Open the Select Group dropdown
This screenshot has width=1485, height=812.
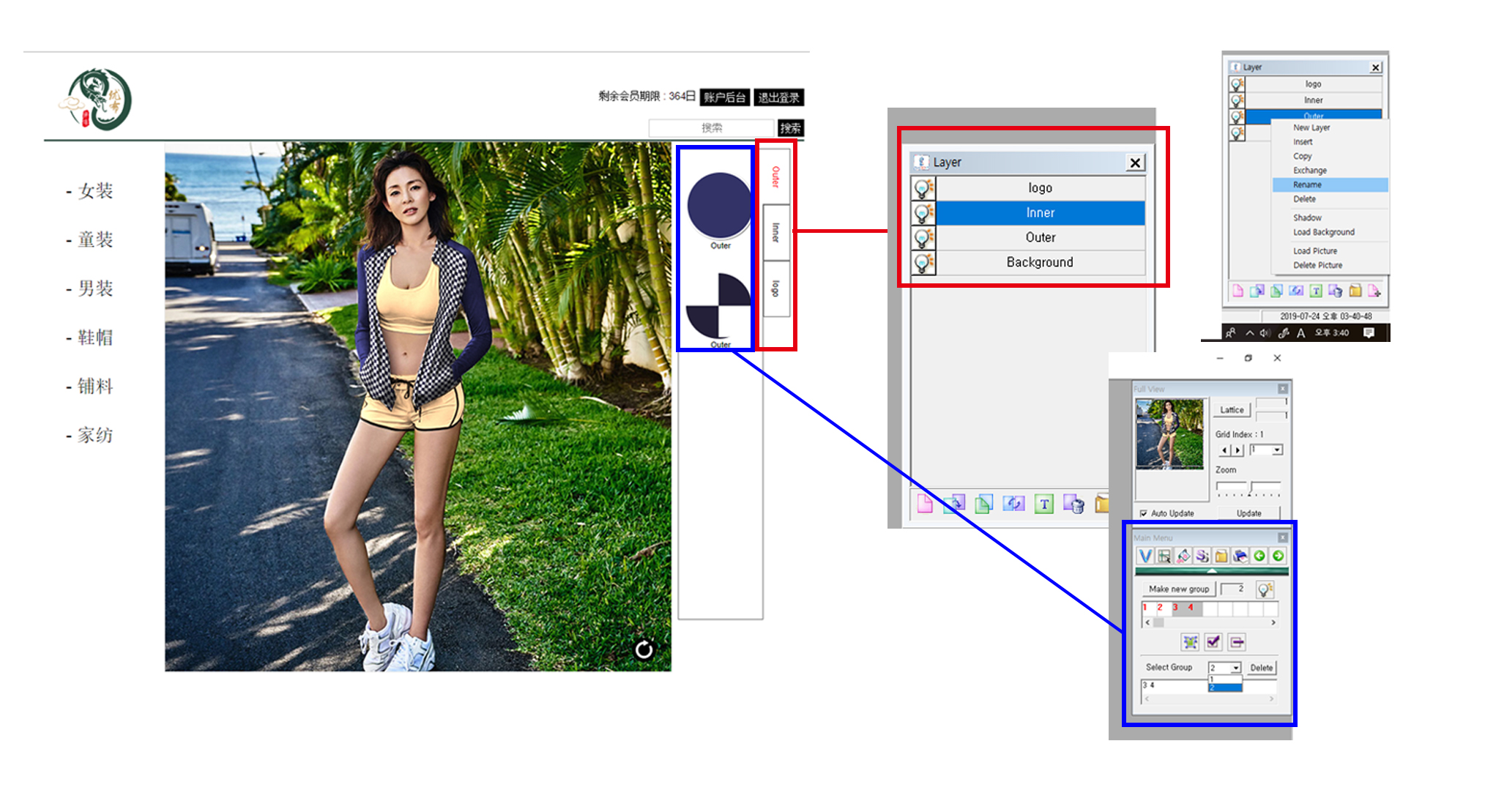1236,668
